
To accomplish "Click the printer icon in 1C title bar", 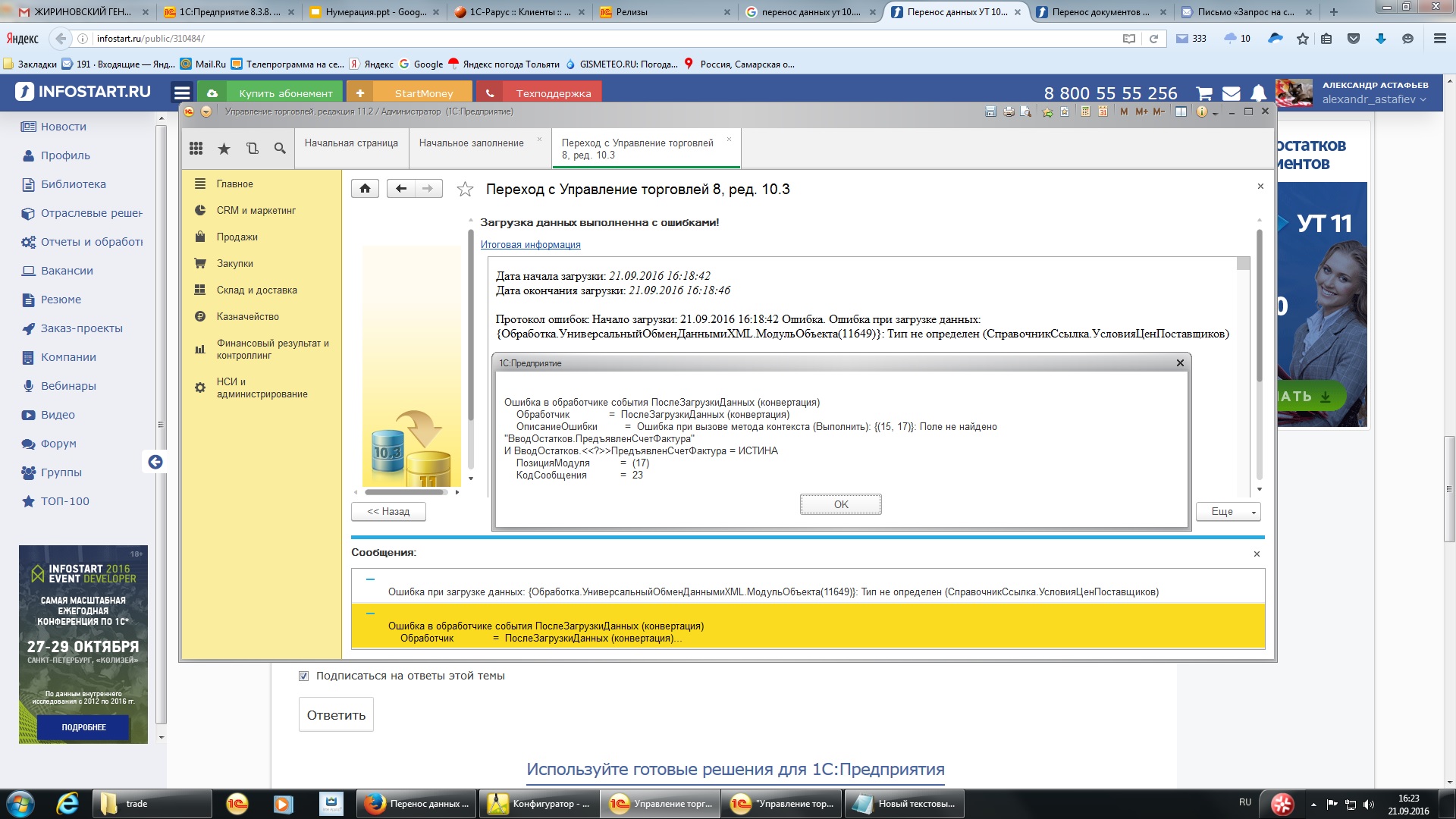I will point(1009,111).
